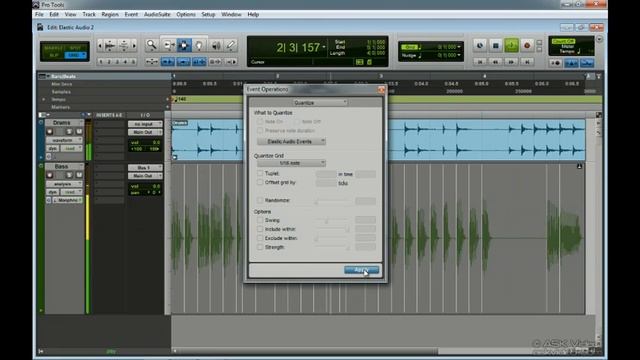The width and height of the screenshot is (640, 360).
Task: Select Slip edit mode
Action: click(x=54, y=55)
